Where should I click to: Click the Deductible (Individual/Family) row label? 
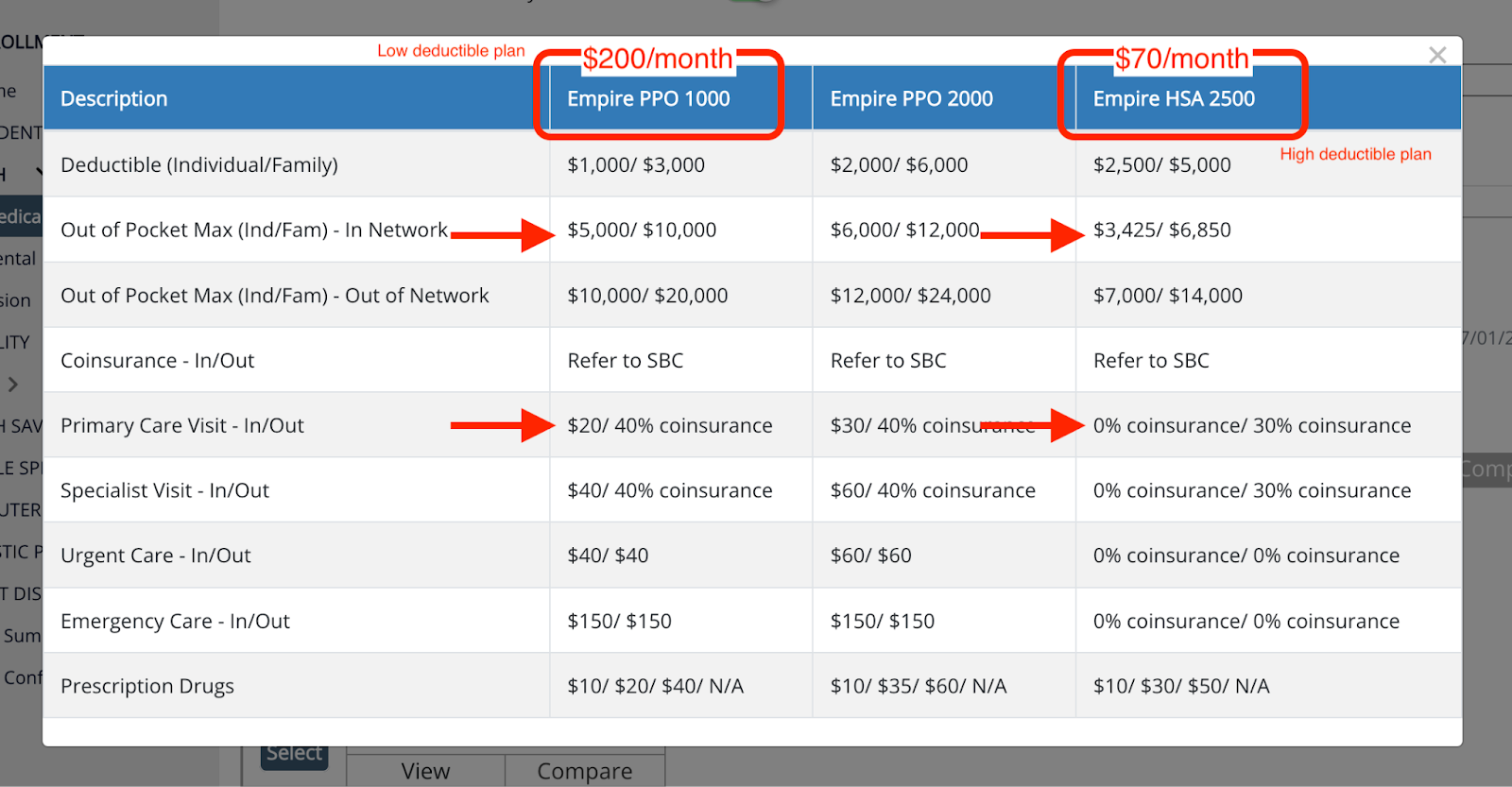coord(199,164)
